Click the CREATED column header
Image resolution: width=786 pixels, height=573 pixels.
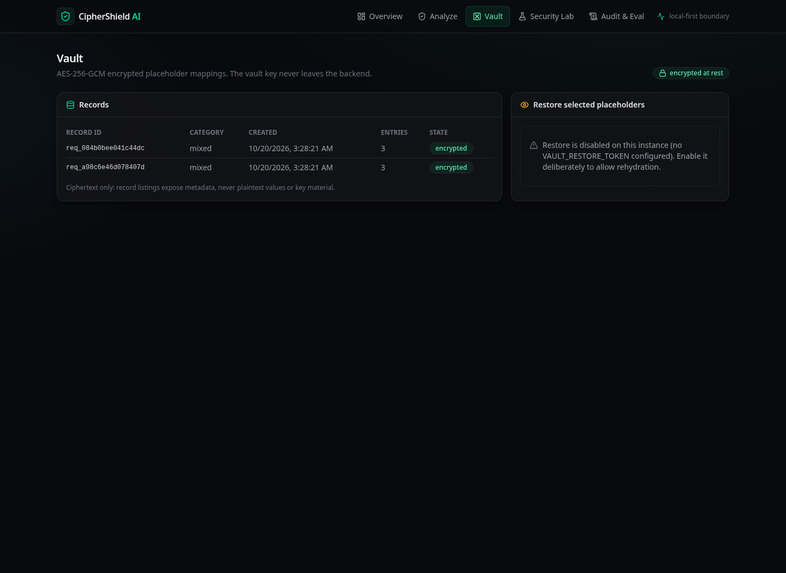[x=263, y=132]
